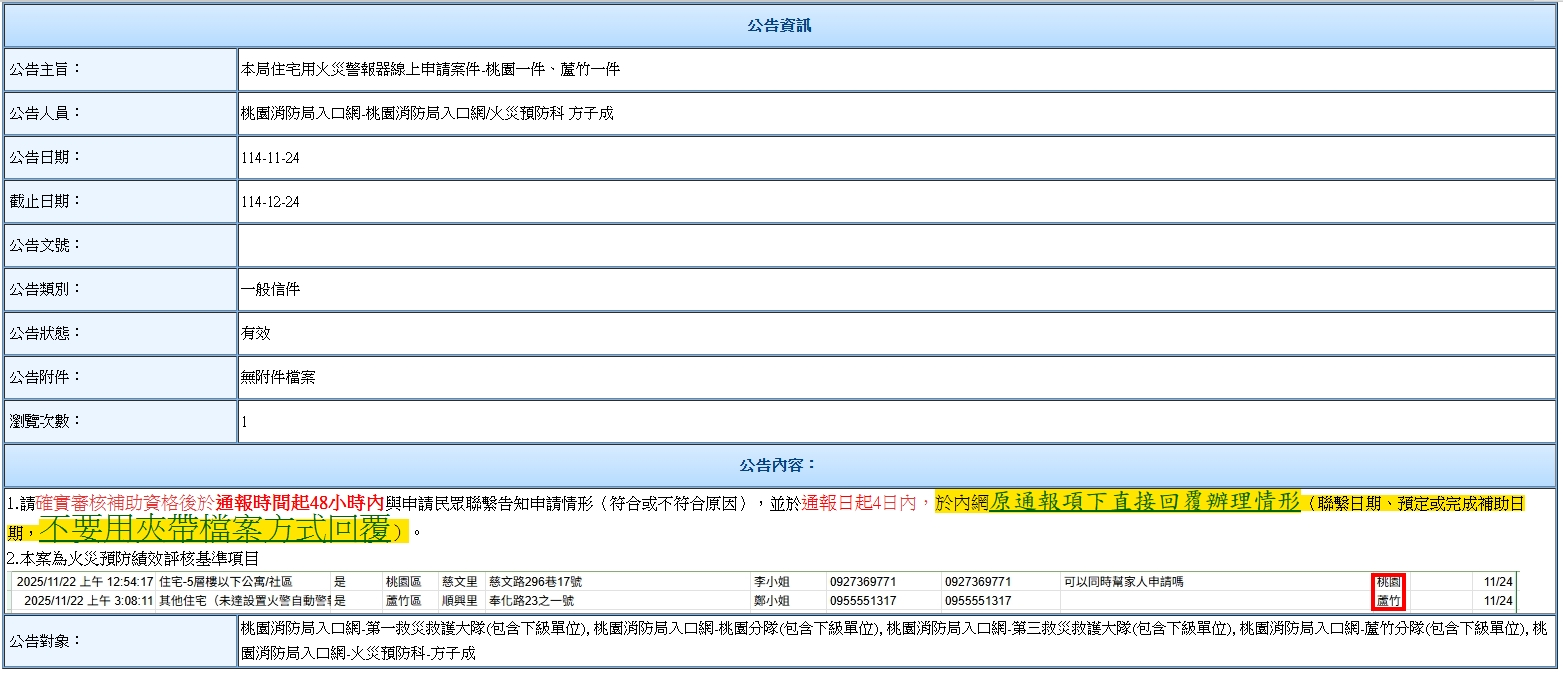Click the 公告主旨 subject text
Viewport: 1563px width, 684px height.
click(x=430, y=70)
